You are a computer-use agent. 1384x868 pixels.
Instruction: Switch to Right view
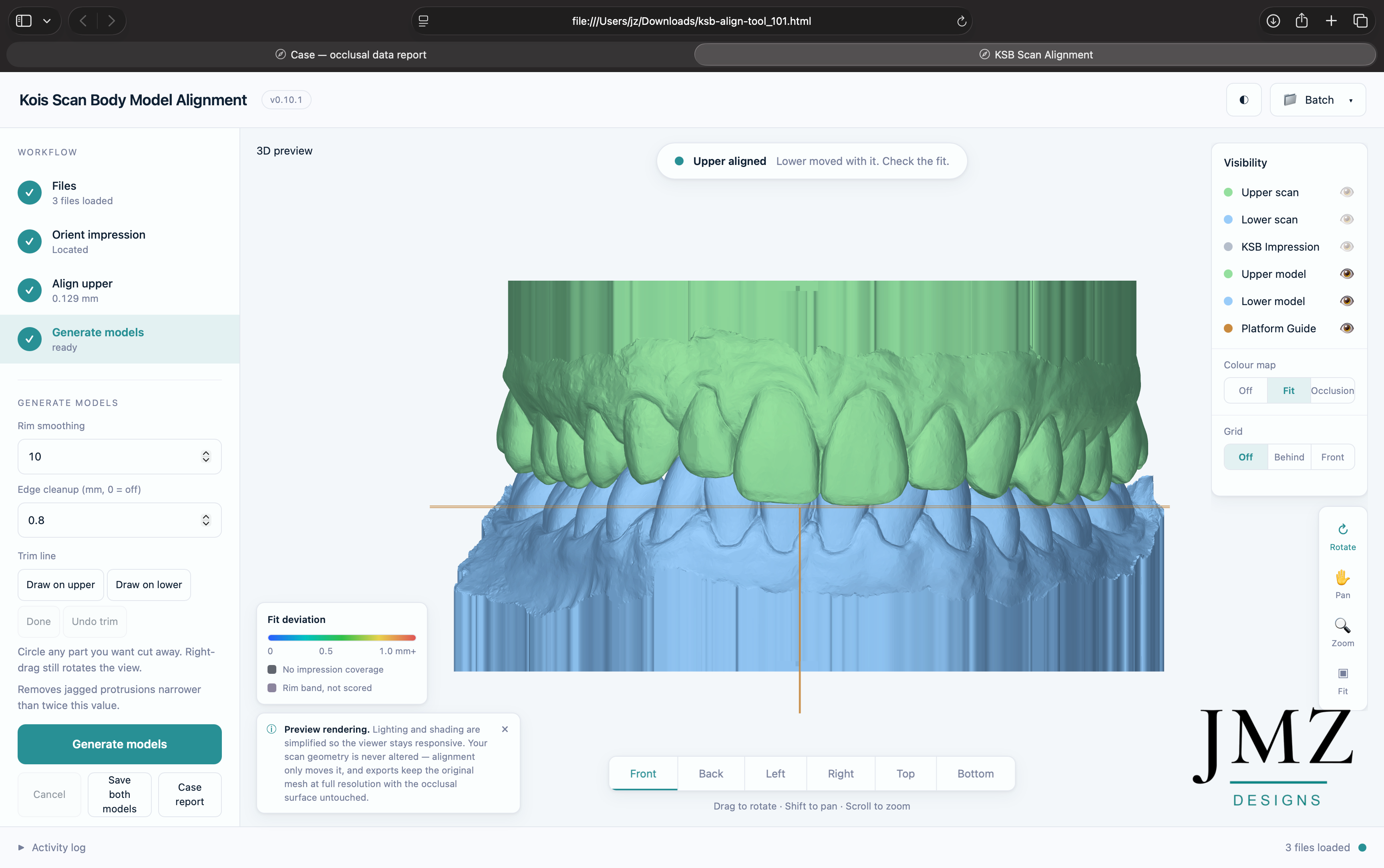tap(841, 773)
